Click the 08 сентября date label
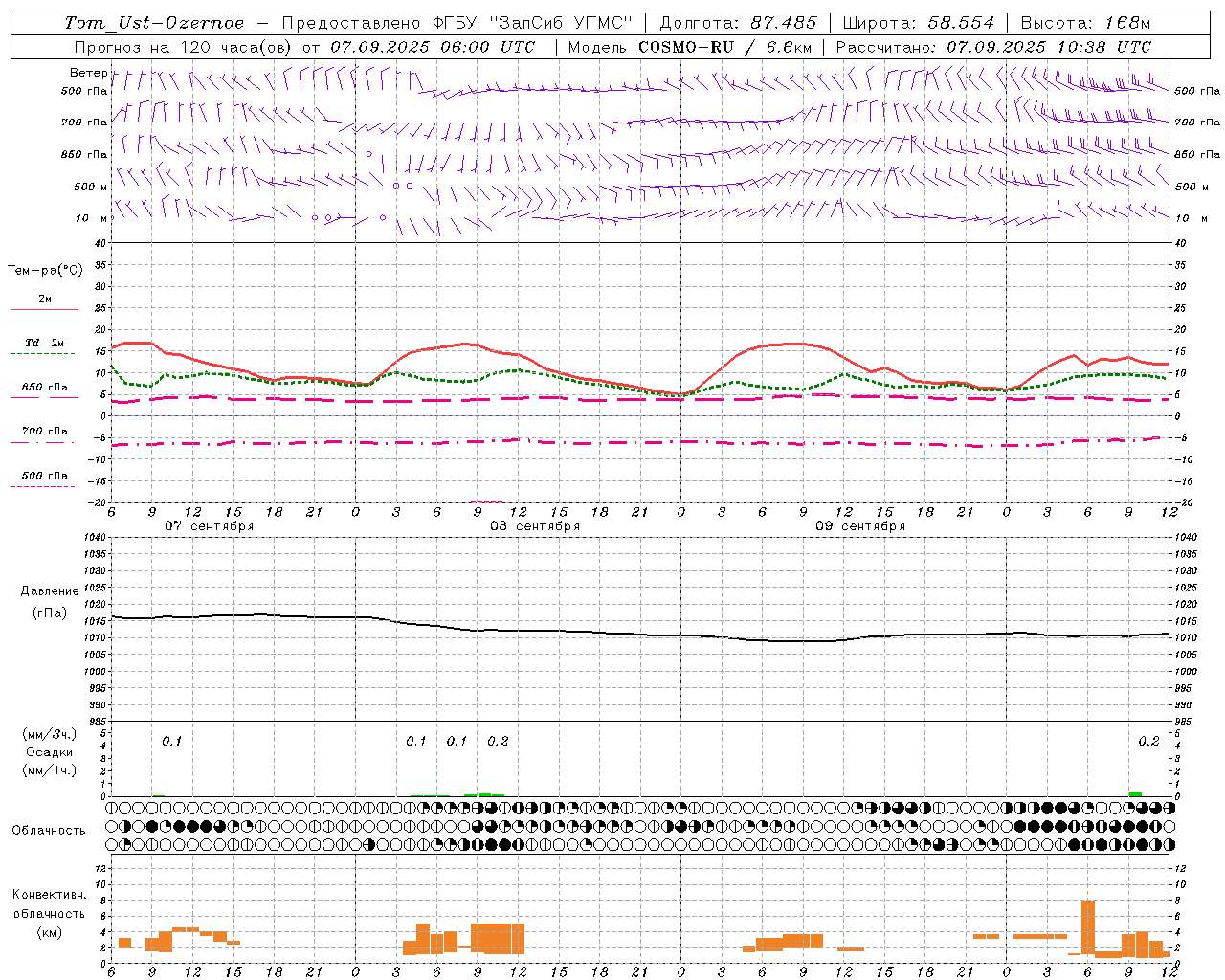The width and height of the screenshot is (1225, 980). [535, 526]
